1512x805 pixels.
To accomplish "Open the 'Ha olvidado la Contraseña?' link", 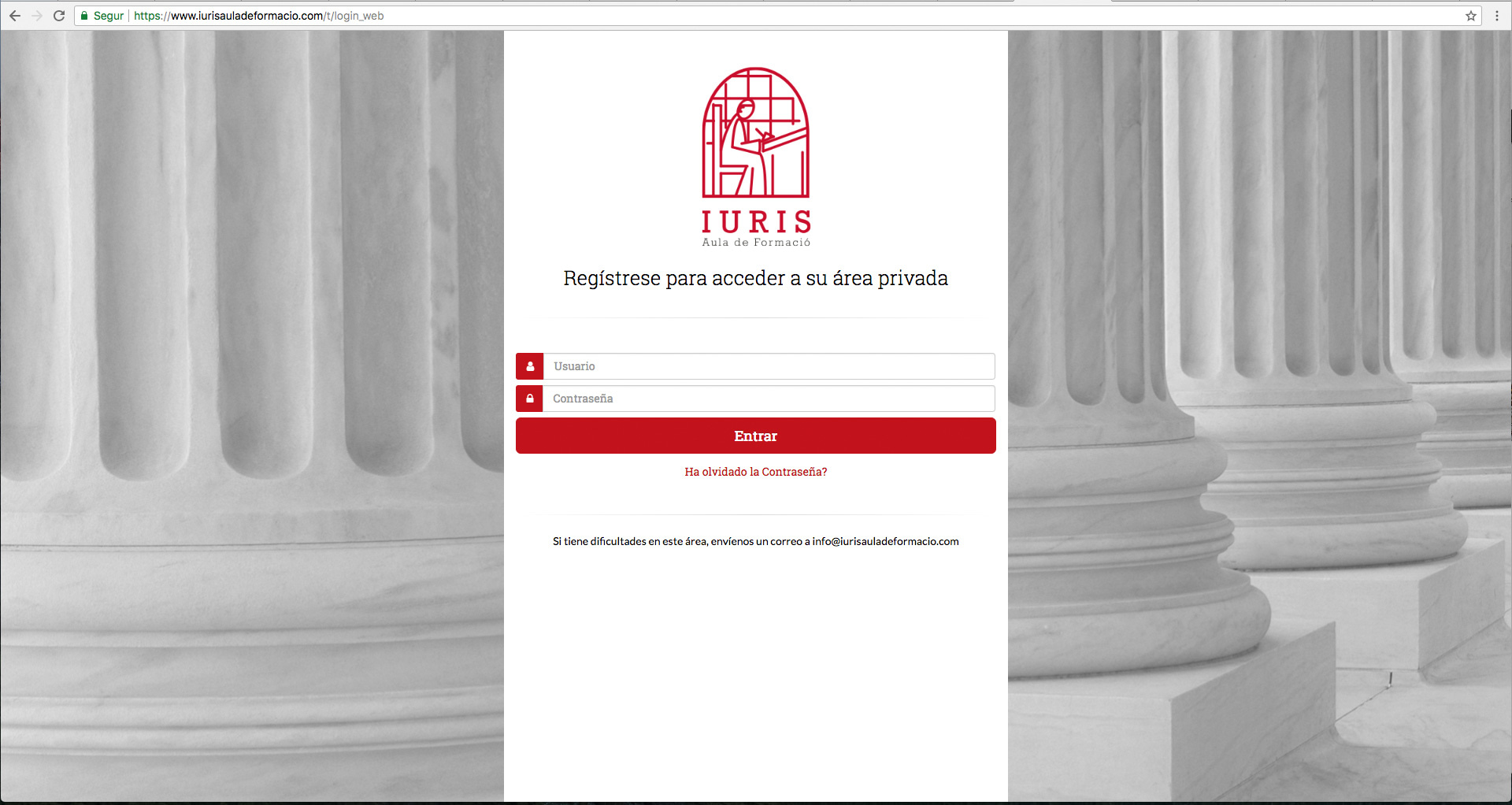I will 756,472.
